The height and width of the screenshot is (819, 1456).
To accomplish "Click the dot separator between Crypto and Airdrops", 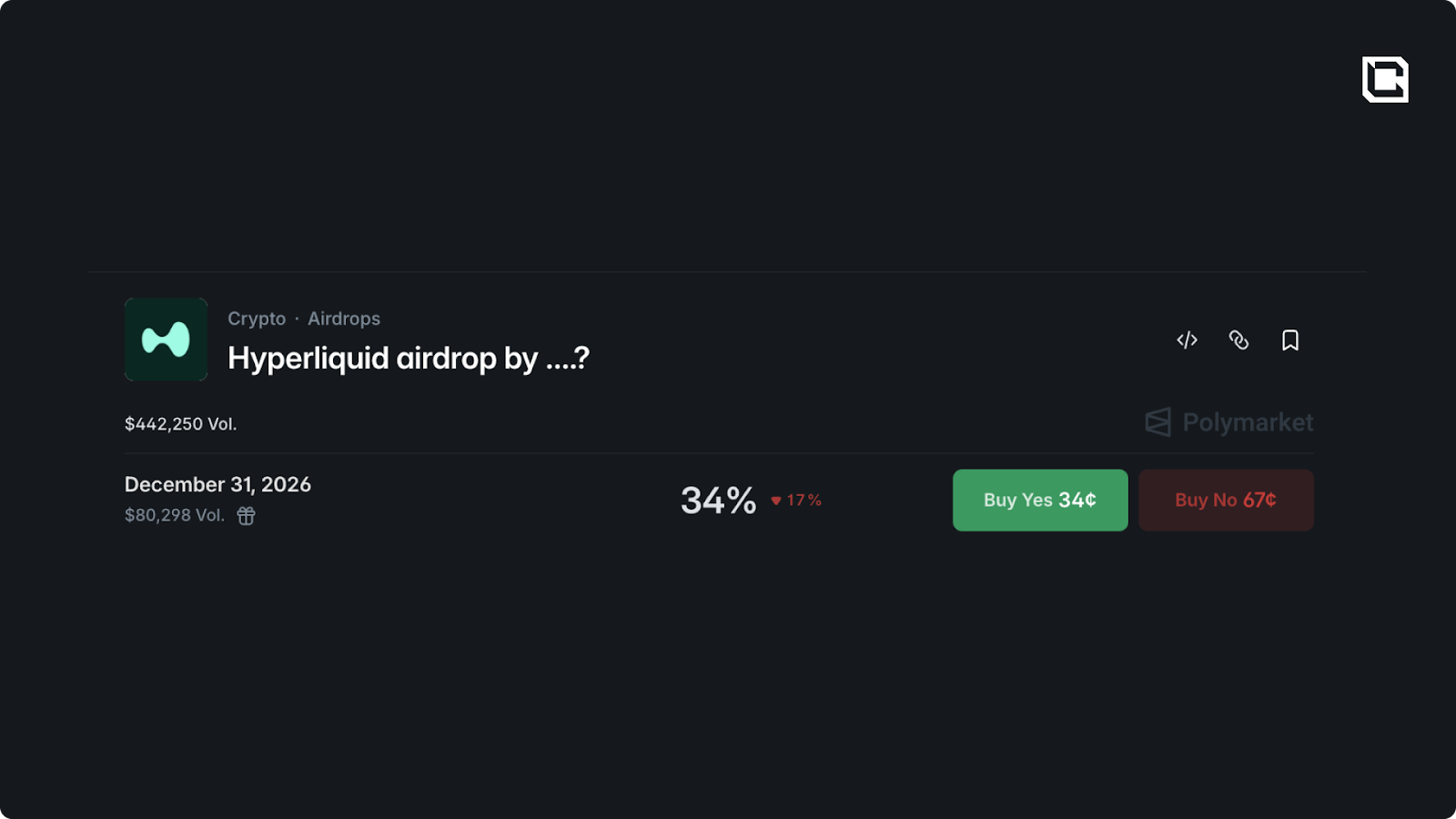I will [x=297, y=318].
